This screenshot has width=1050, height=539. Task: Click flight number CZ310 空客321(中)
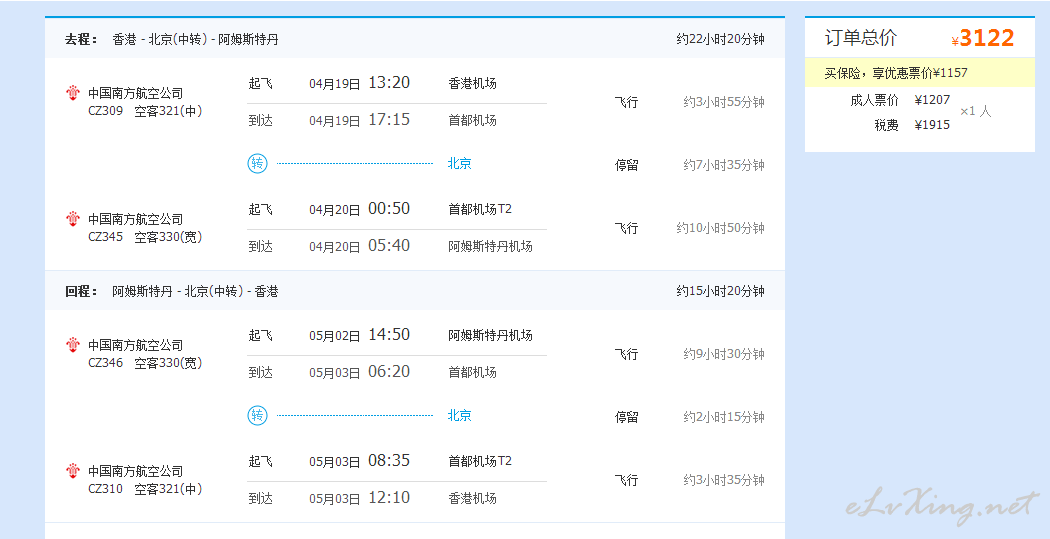(145, 489)
